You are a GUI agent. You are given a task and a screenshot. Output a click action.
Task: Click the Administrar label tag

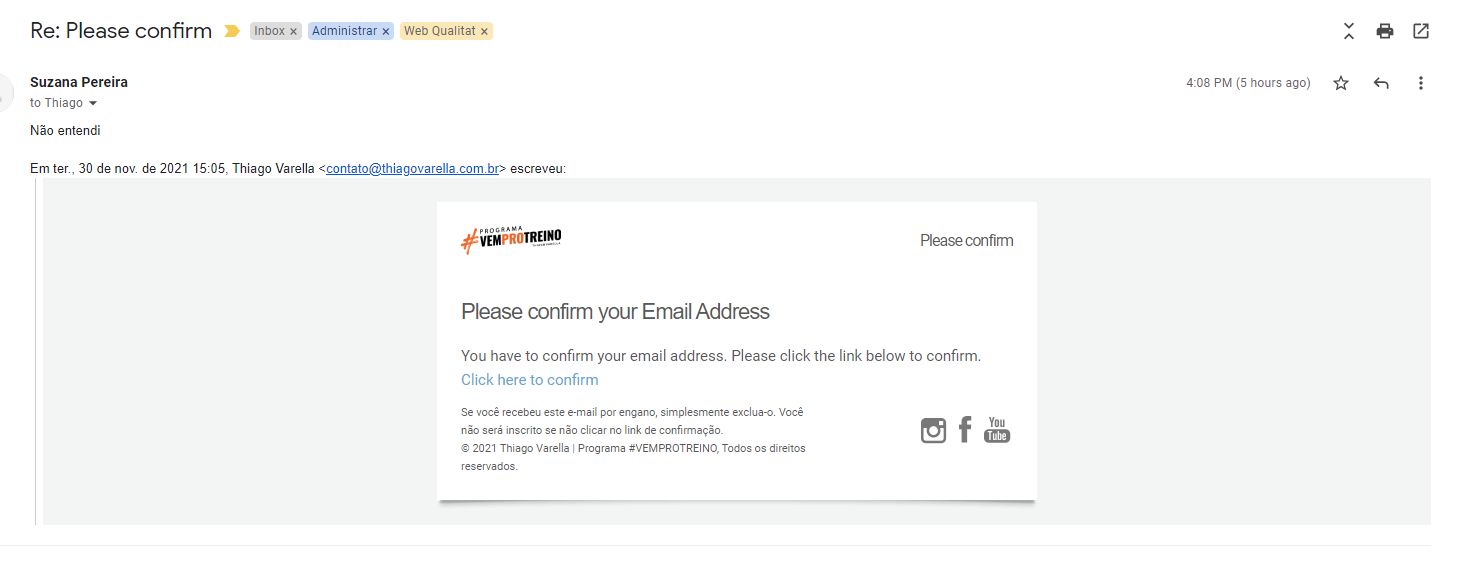click(344, 31)
